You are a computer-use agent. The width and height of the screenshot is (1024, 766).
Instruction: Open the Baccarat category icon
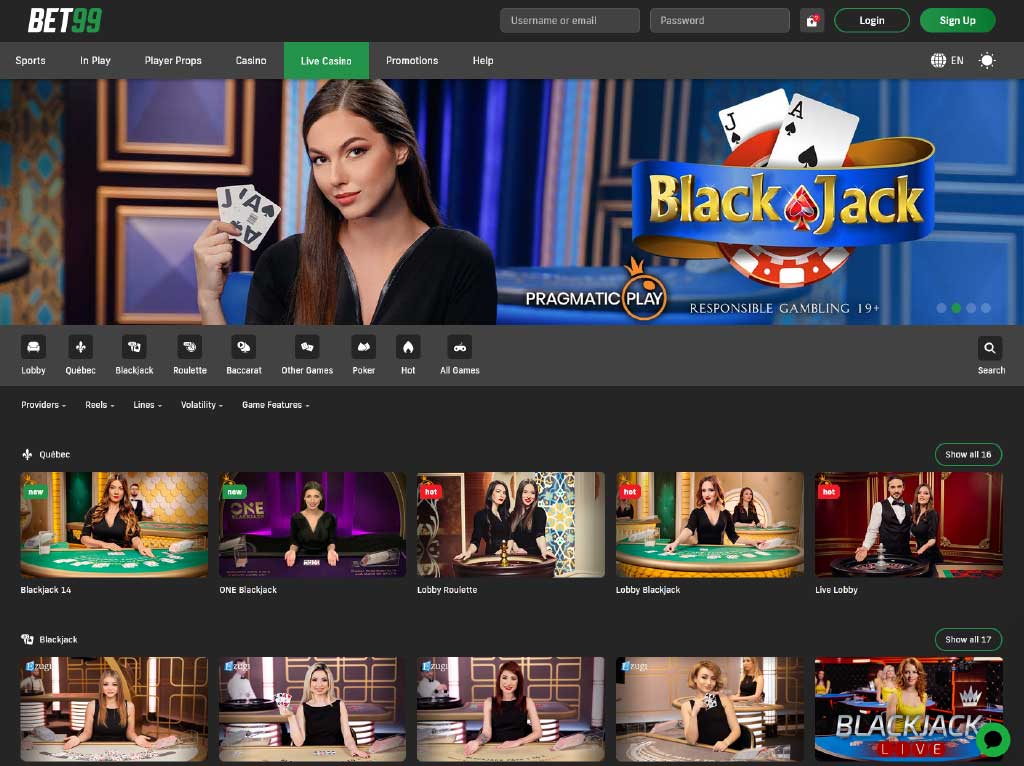244,347
